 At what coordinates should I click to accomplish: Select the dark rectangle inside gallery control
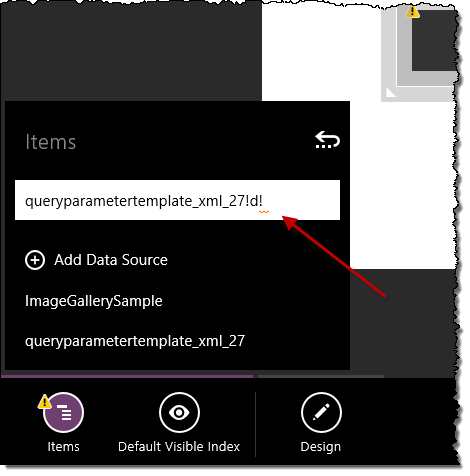point(434,40)
